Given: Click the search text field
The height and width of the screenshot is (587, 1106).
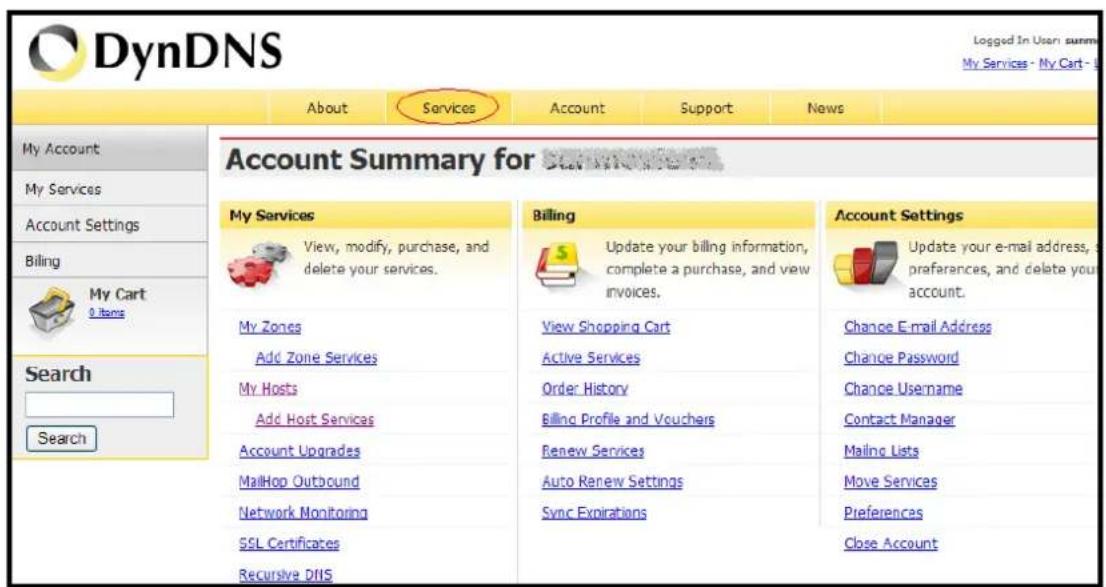Looking at the screenshot, I should click(99, 405).
